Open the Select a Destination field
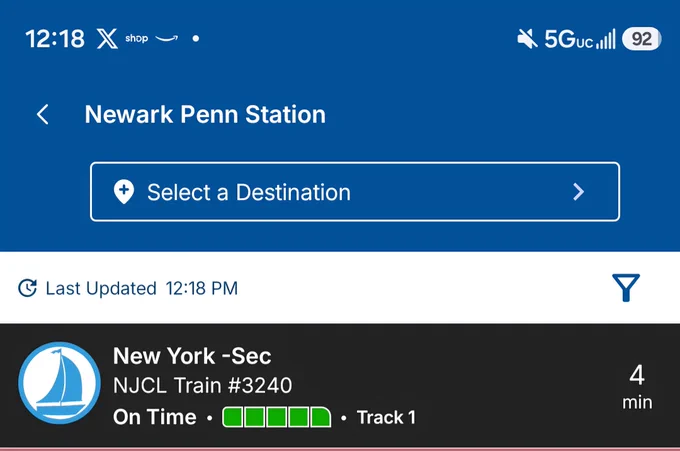This screenshot has width=680, height=451. click(355, 192)
